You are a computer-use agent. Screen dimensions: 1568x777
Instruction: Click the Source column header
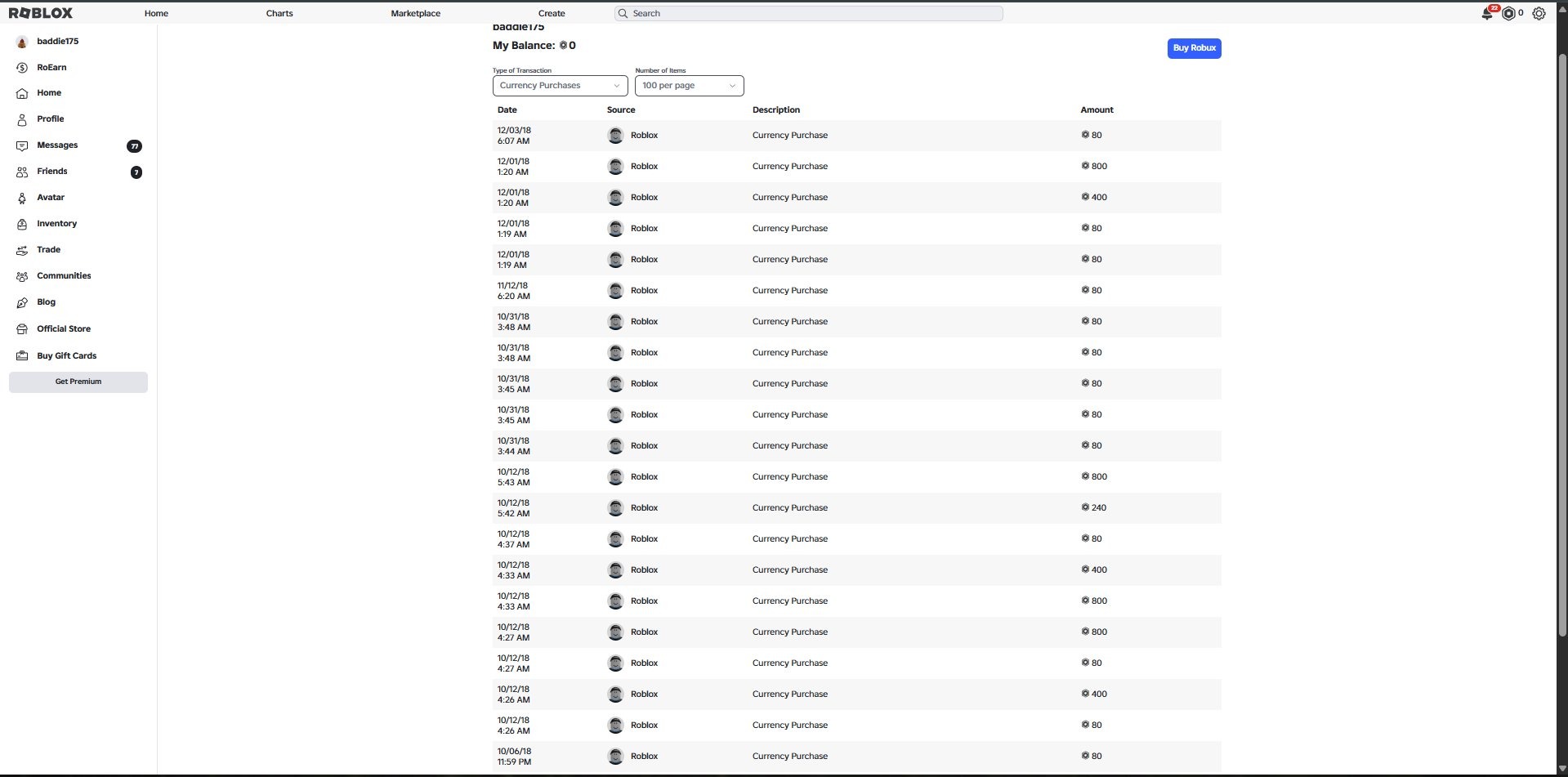point(621,110)
